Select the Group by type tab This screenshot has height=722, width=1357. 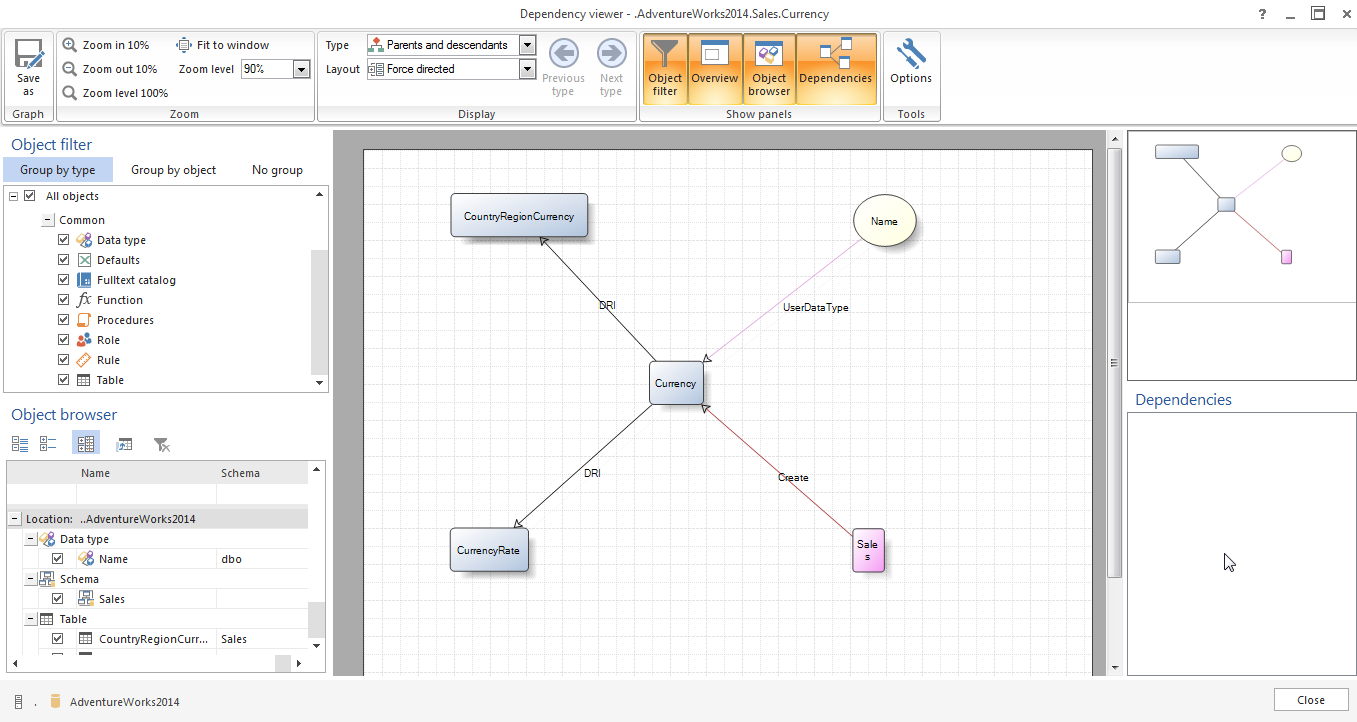tap(58, 170)
